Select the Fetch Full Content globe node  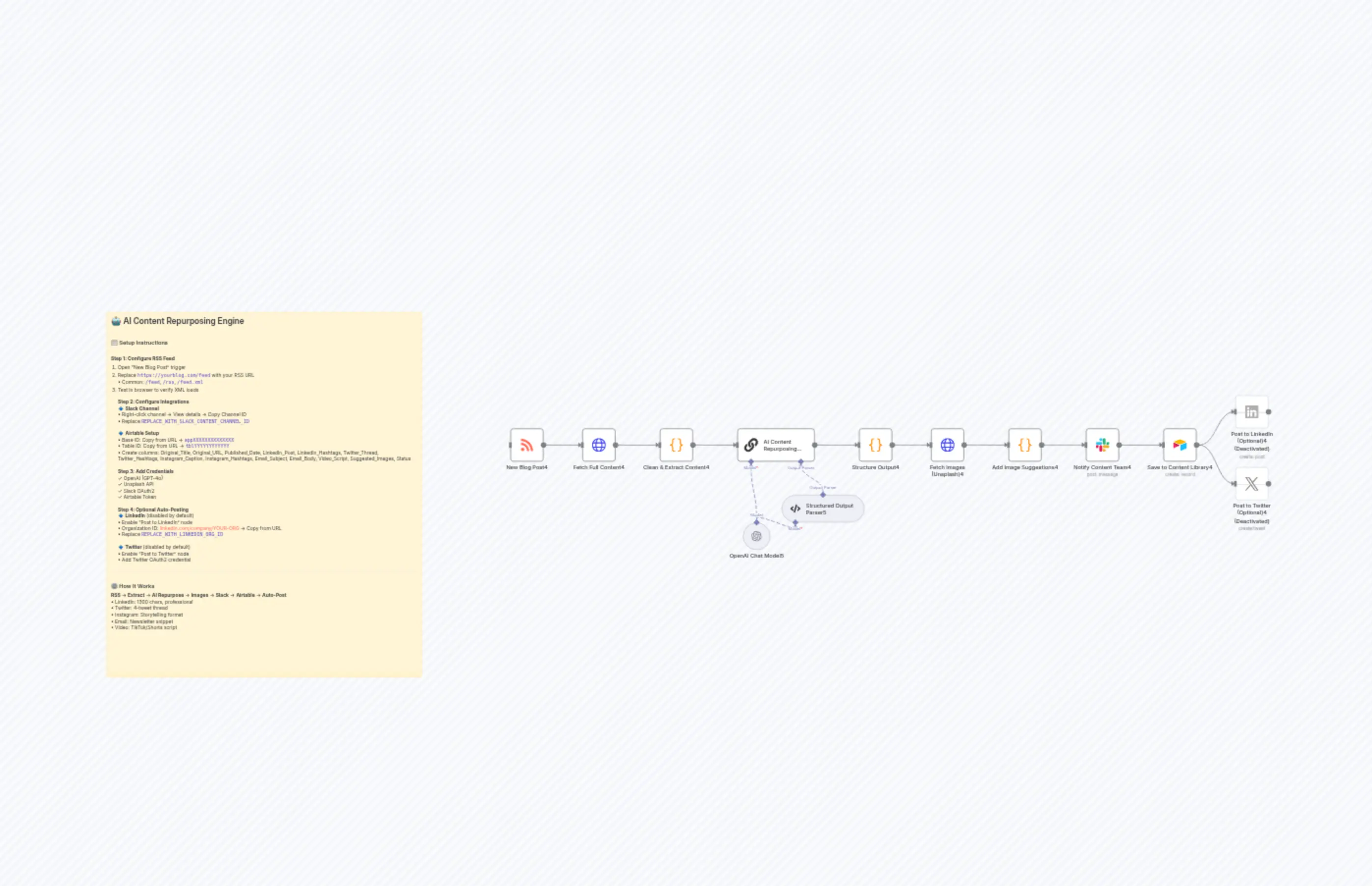point(599,445)
